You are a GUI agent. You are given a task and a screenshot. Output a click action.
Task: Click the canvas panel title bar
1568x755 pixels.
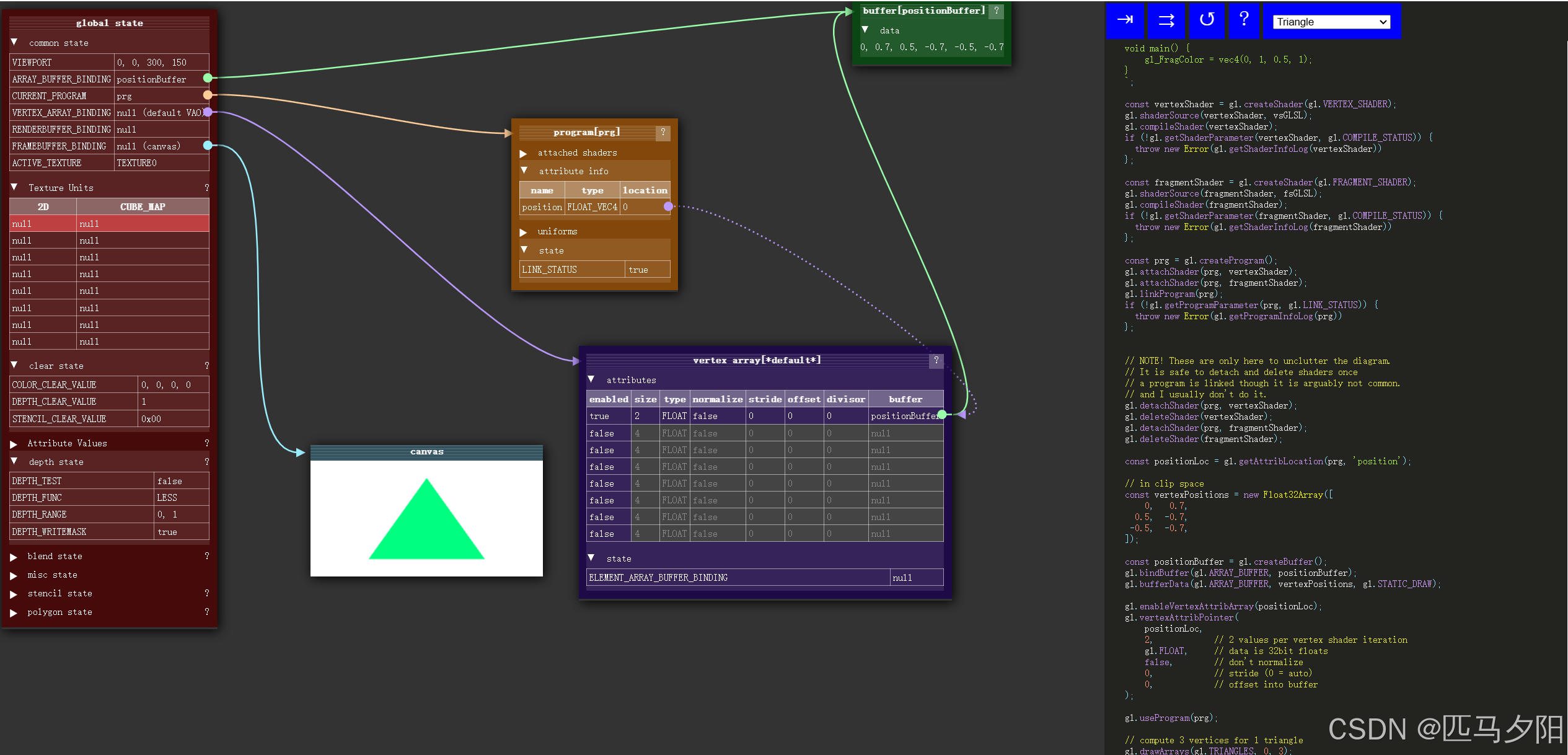click(426, 452)
